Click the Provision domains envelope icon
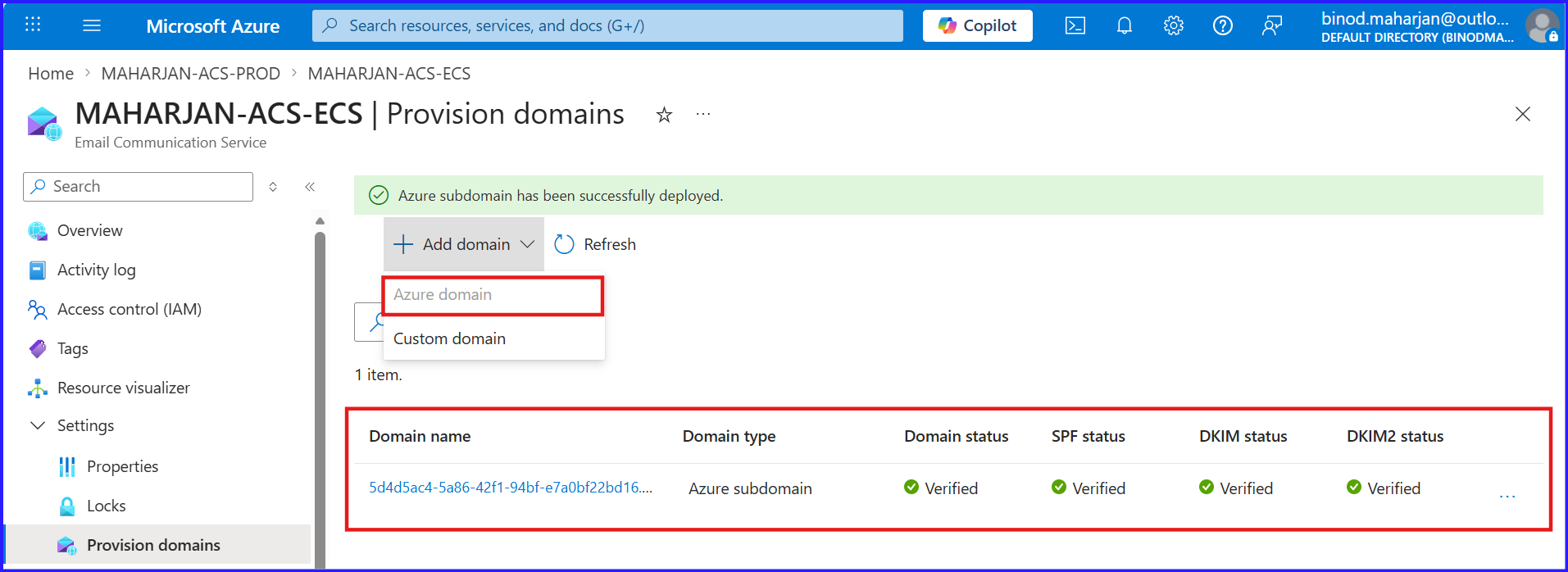Screen dimensions: 1568x572 click(x=67, y=545)
